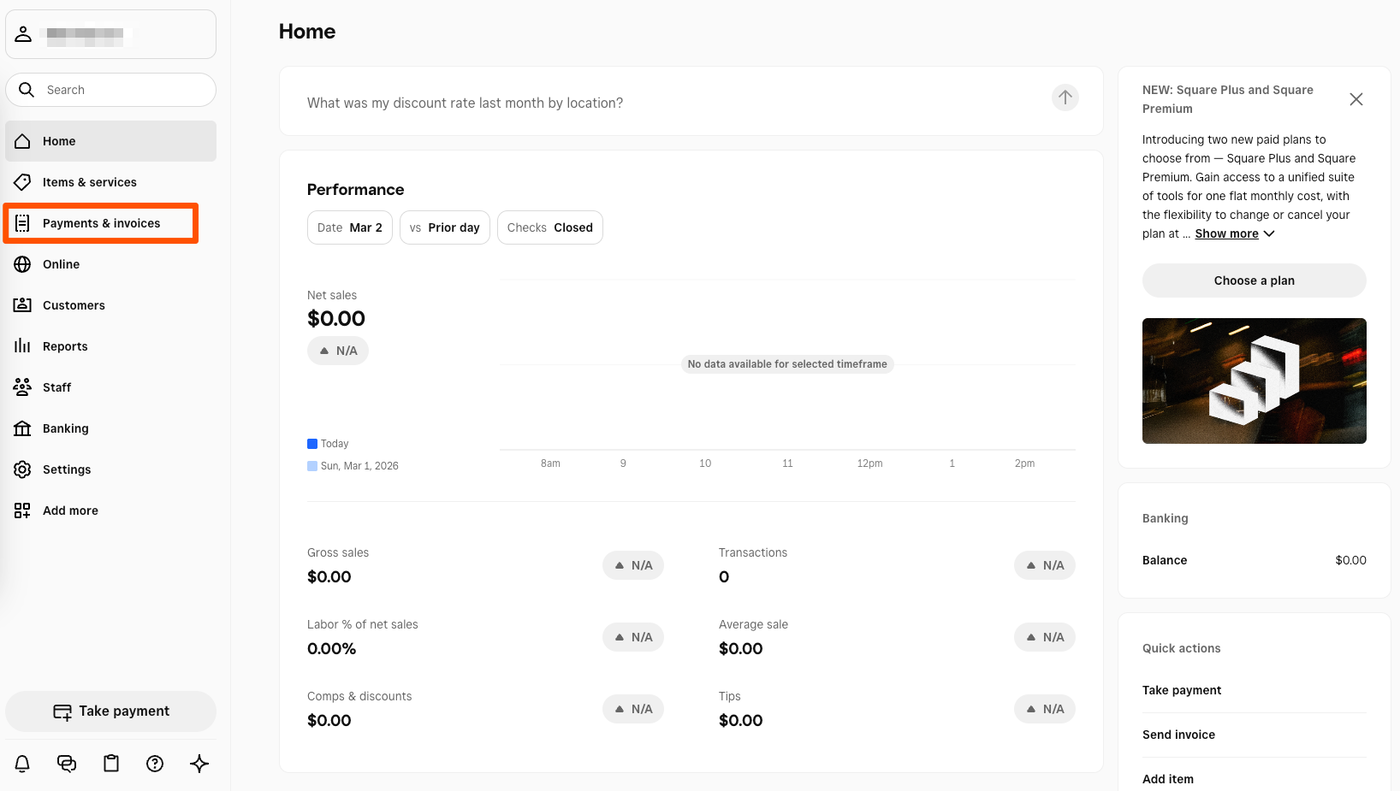Submit question with arrow-up icon
This screenshot has width=1400, height=791.
[x=1065, y=98]
